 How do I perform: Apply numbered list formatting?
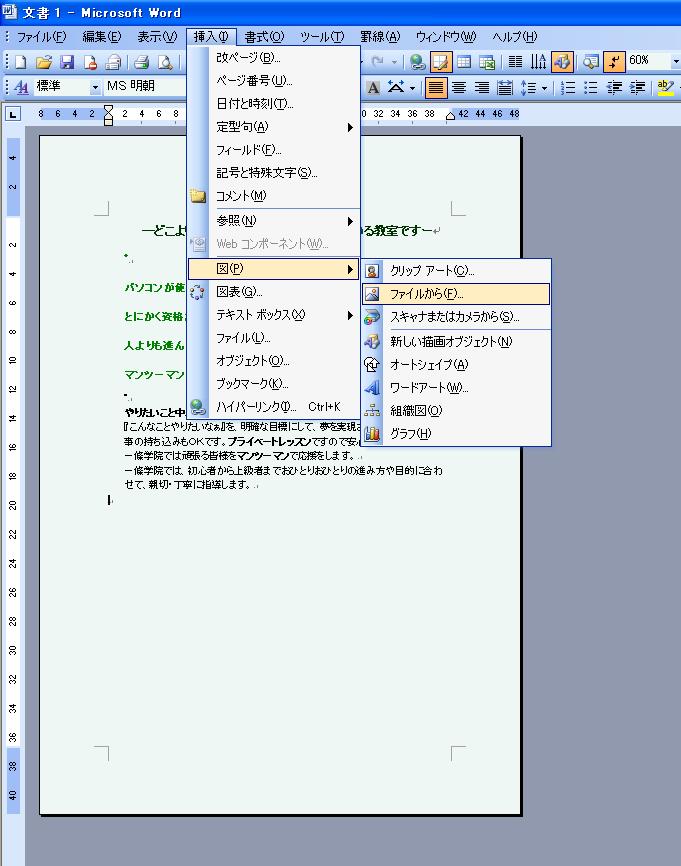(x=567, y=87)
